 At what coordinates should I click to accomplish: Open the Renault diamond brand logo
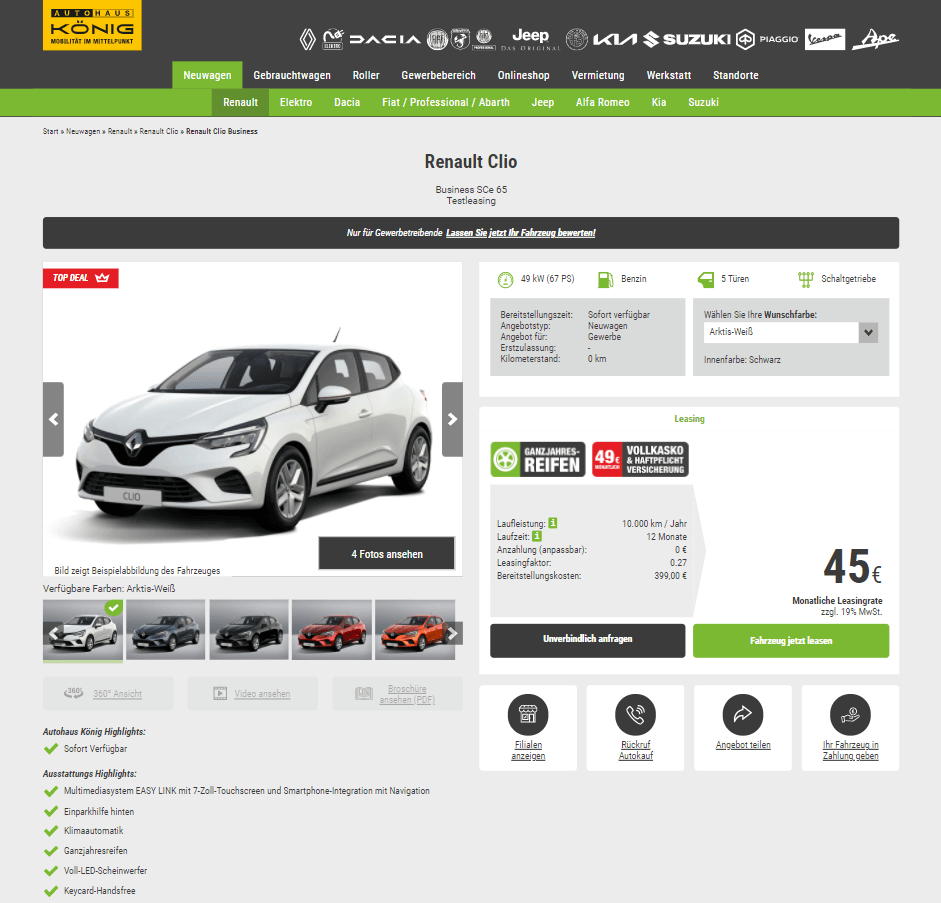[x=307, y=40]
